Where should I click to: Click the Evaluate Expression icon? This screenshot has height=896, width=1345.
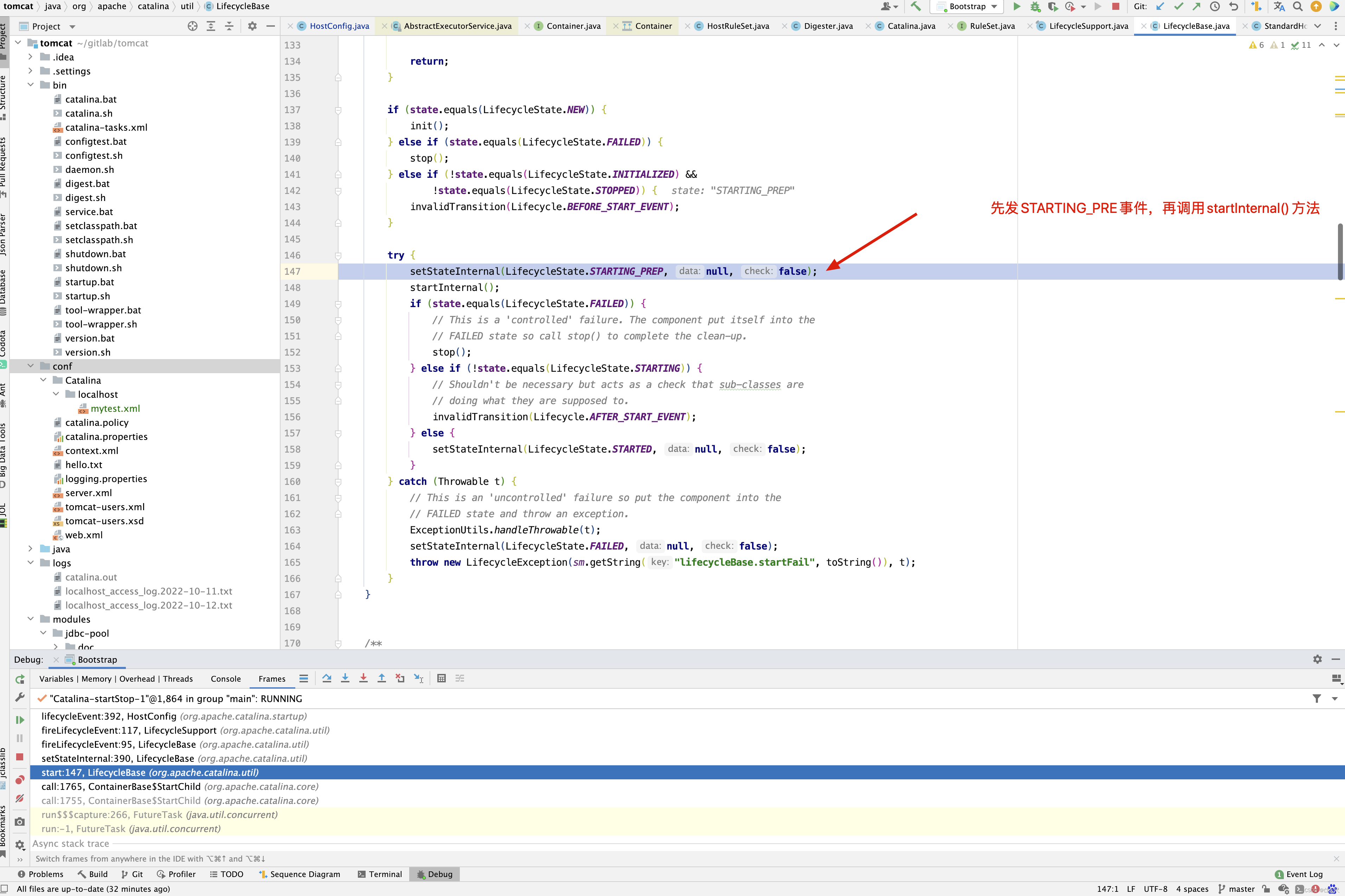click(x=441, y=679)
